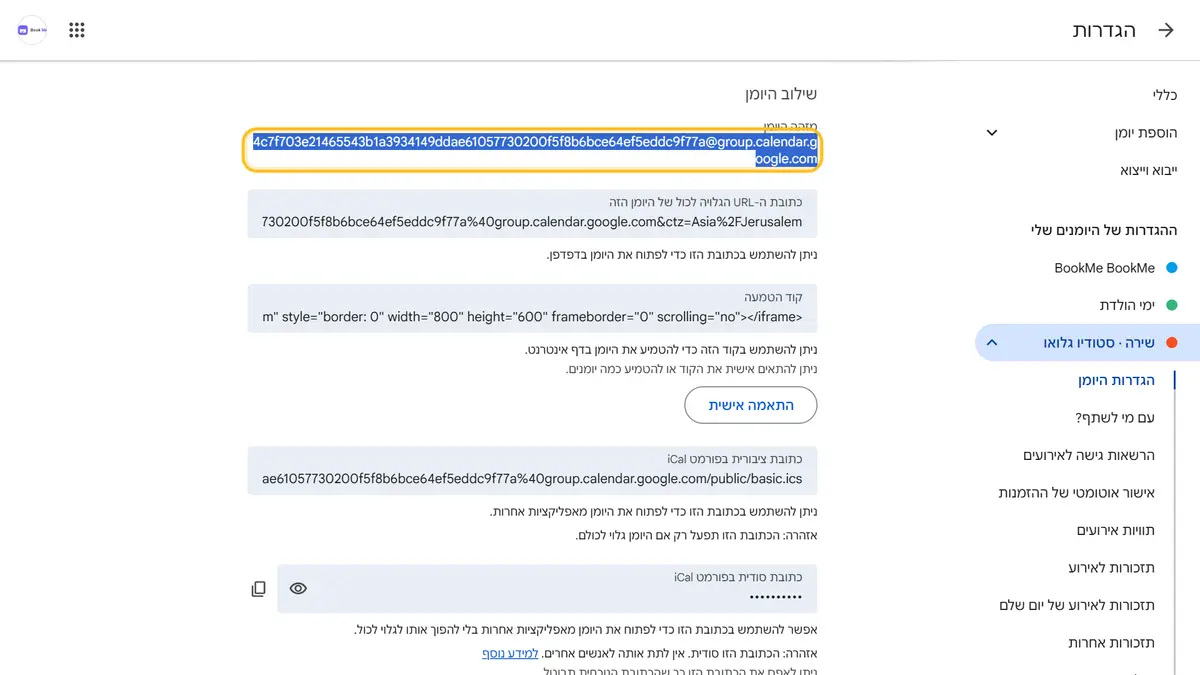The width and height of the screenshot is (1200, 675).
Task: Open the כללי settings section
Action: point(1164,95)
